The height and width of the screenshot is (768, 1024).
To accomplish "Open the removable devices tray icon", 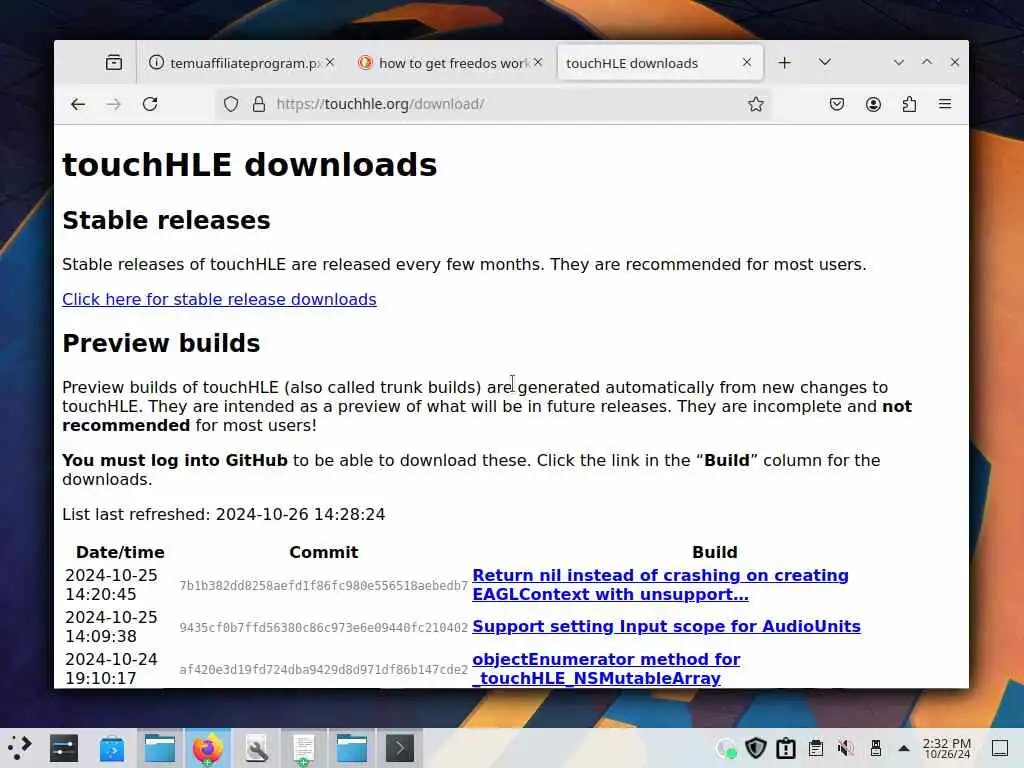I will pos(876,748).
